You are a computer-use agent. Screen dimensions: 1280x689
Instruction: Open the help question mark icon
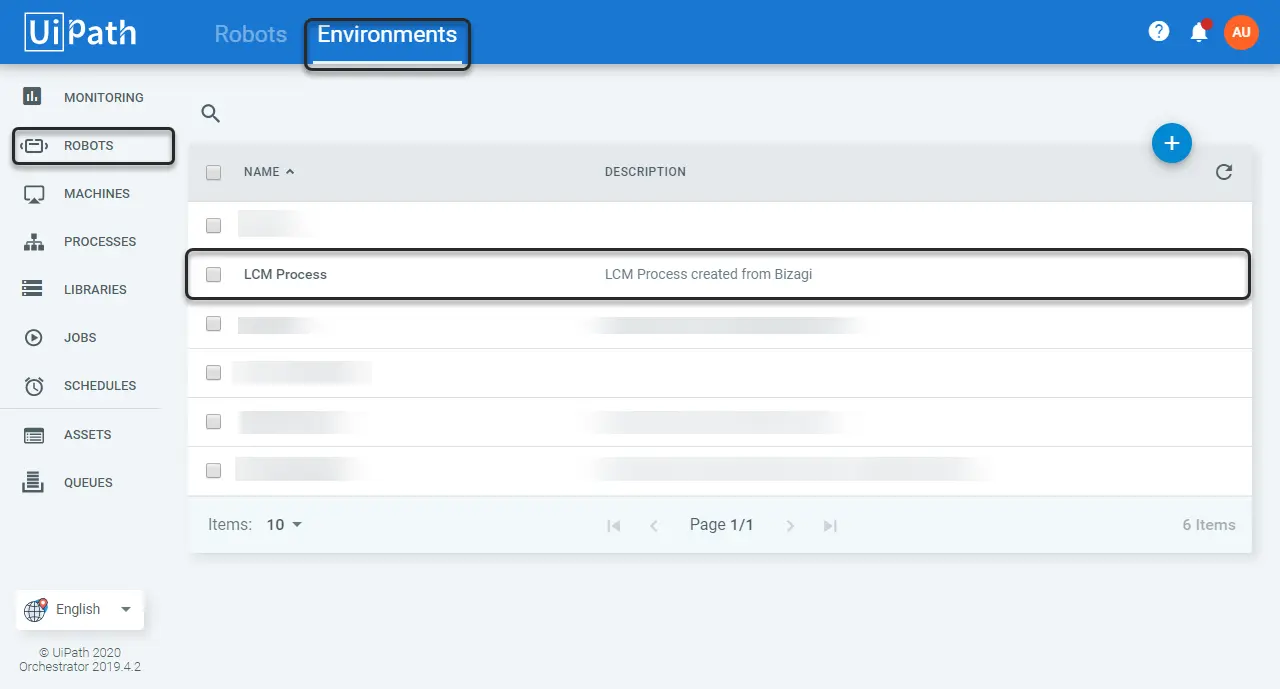(x=1159, y=32)
